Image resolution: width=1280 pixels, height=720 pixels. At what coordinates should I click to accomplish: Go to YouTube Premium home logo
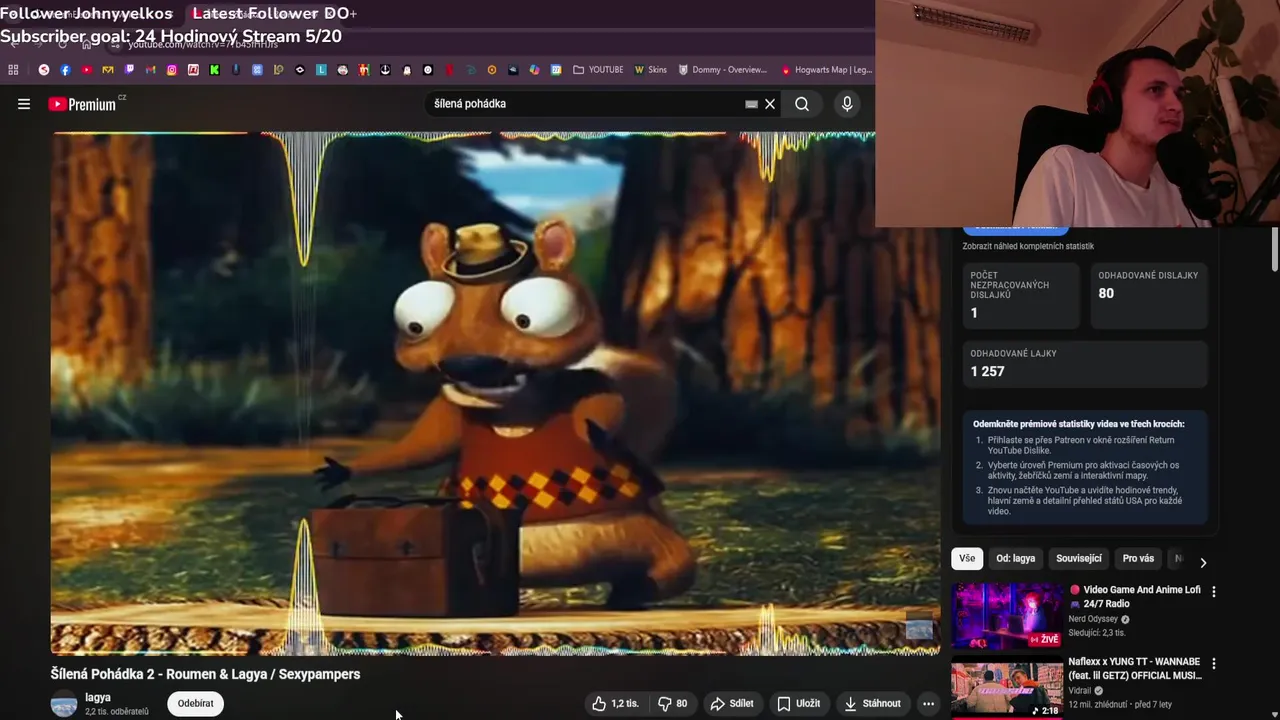pos(83,104)
